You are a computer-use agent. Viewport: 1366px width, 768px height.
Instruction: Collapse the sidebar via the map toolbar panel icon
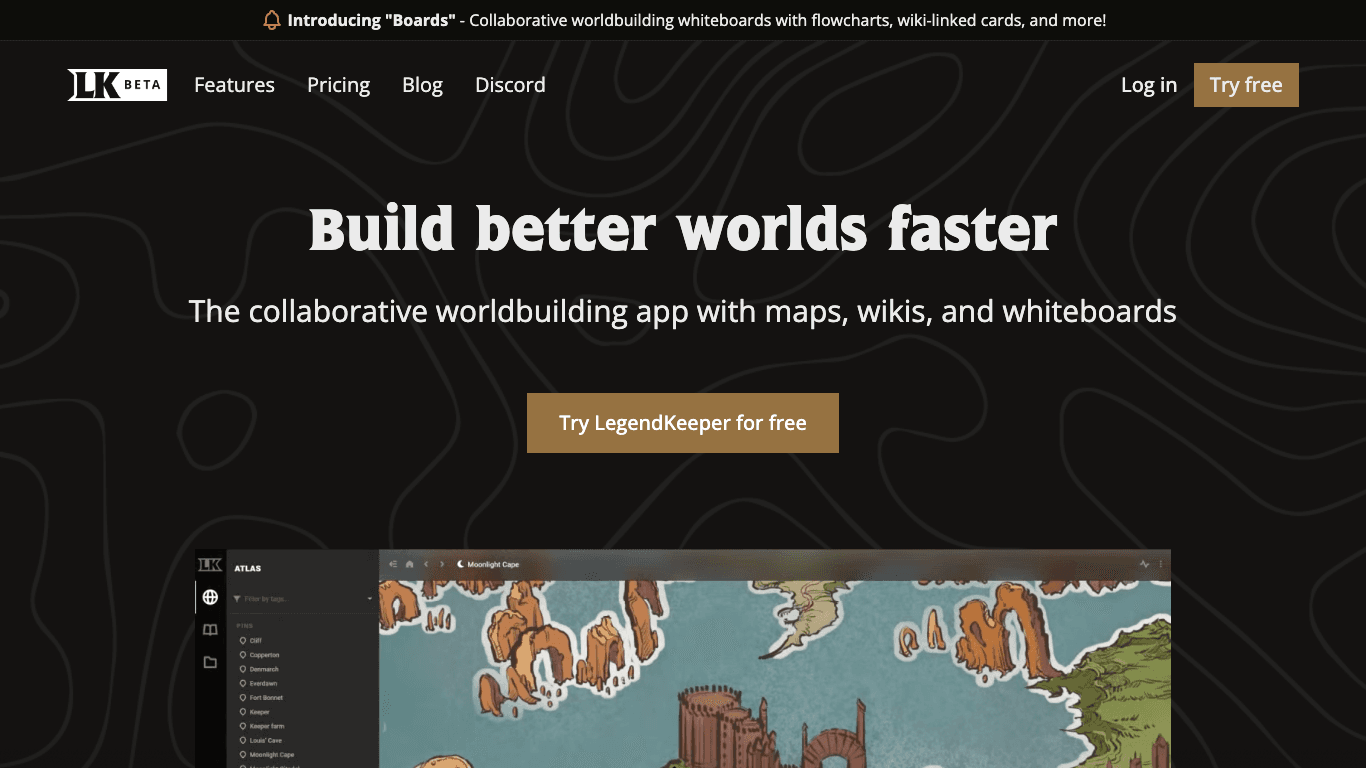coord(393,564)
